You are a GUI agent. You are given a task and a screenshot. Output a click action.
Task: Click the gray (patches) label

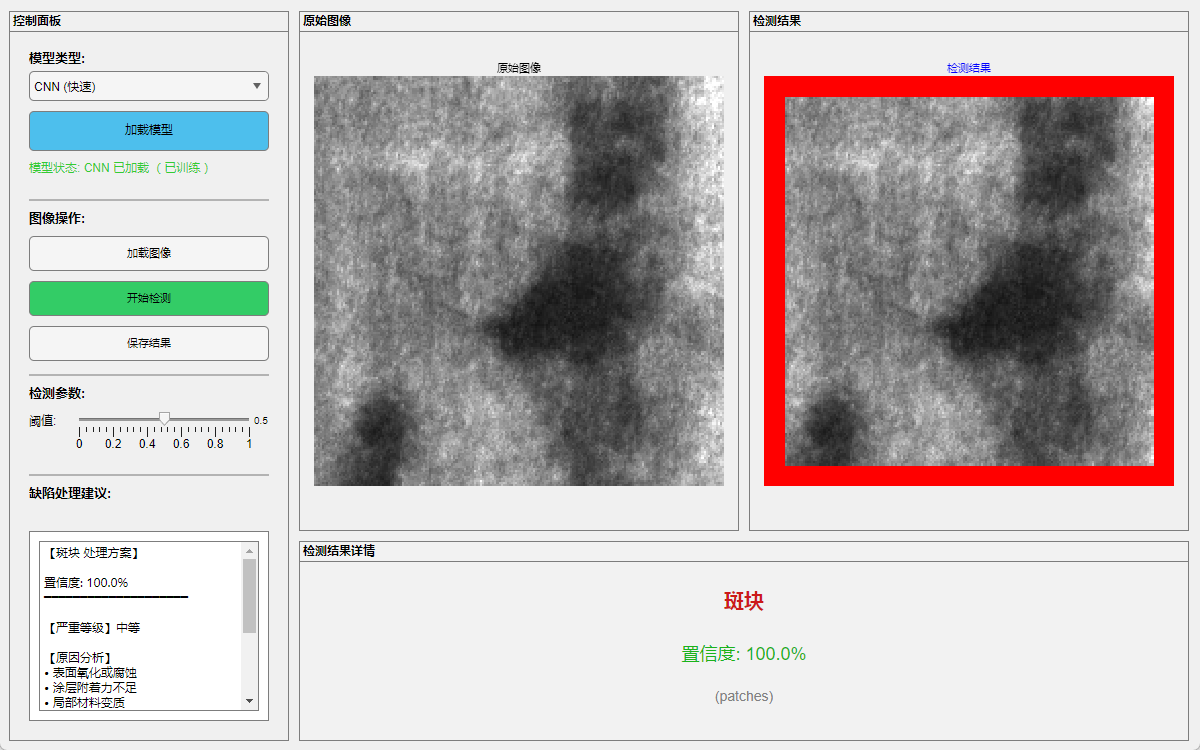[744, 696]
